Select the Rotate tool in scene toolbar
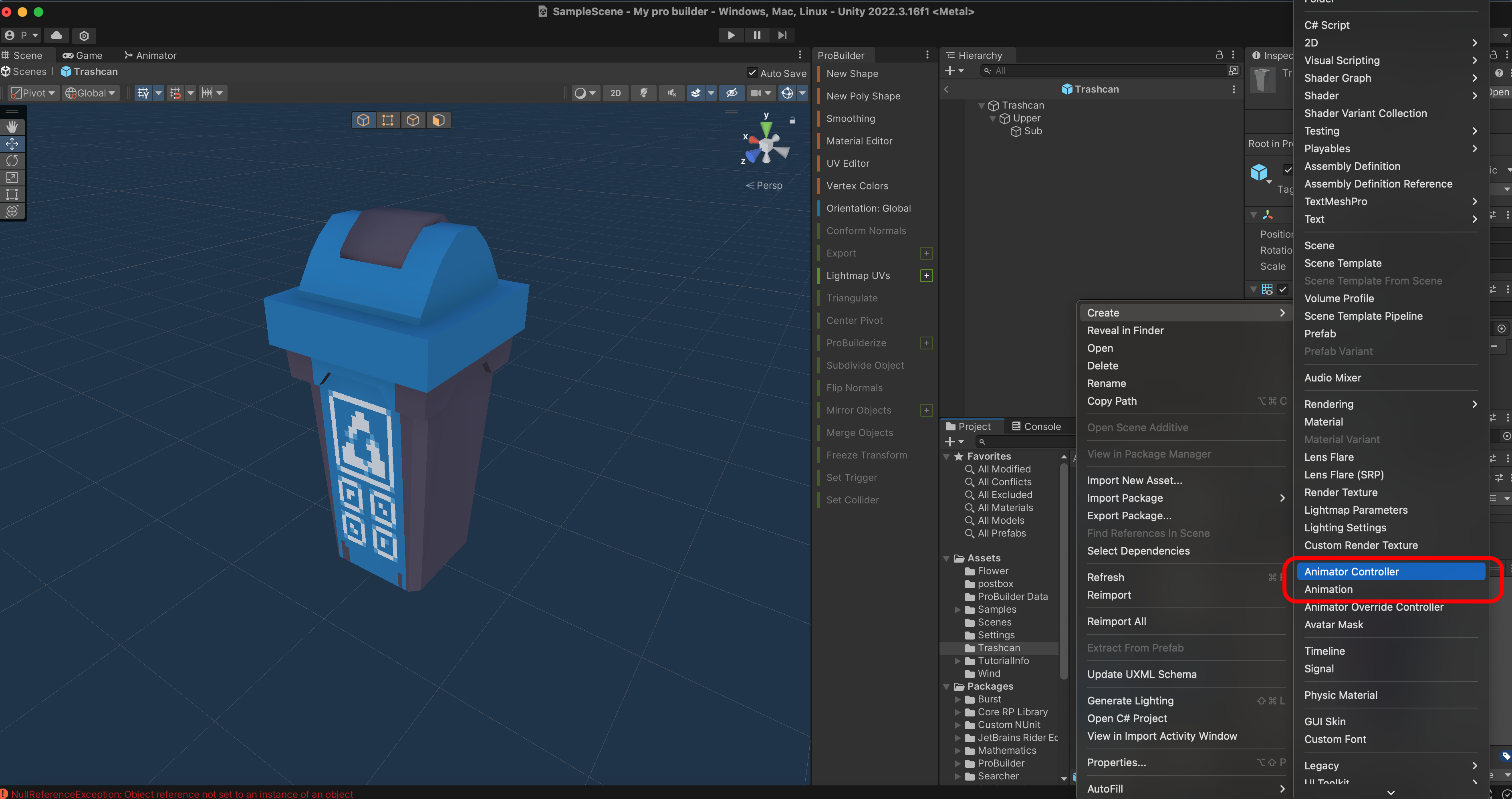Viewport: 1512px width, 799px height. coord(12,160)
